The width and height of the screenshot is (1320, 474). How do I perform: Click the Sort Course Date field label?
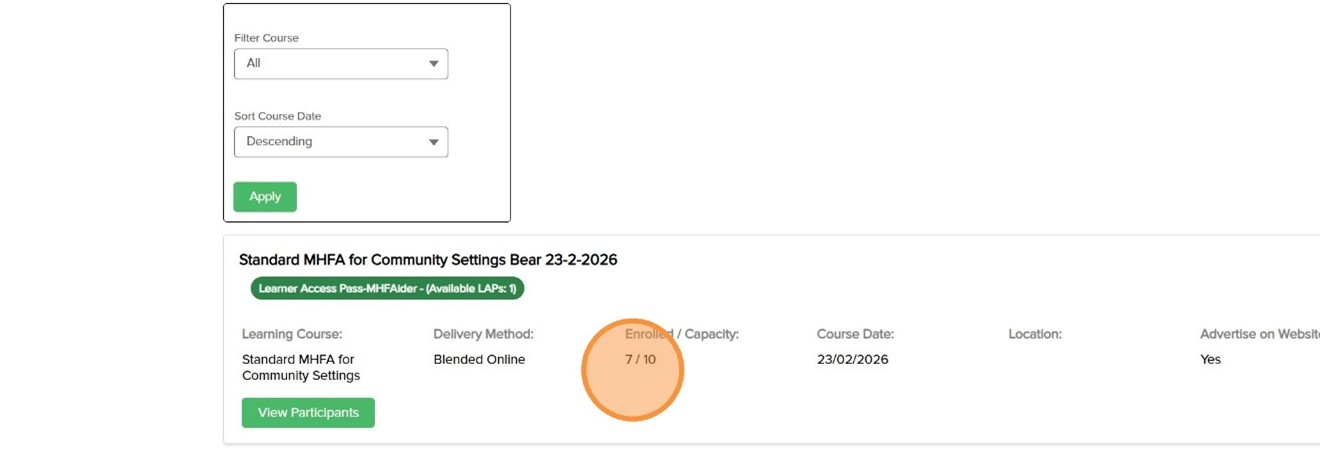pyautogui.click(x=277, y=116)
